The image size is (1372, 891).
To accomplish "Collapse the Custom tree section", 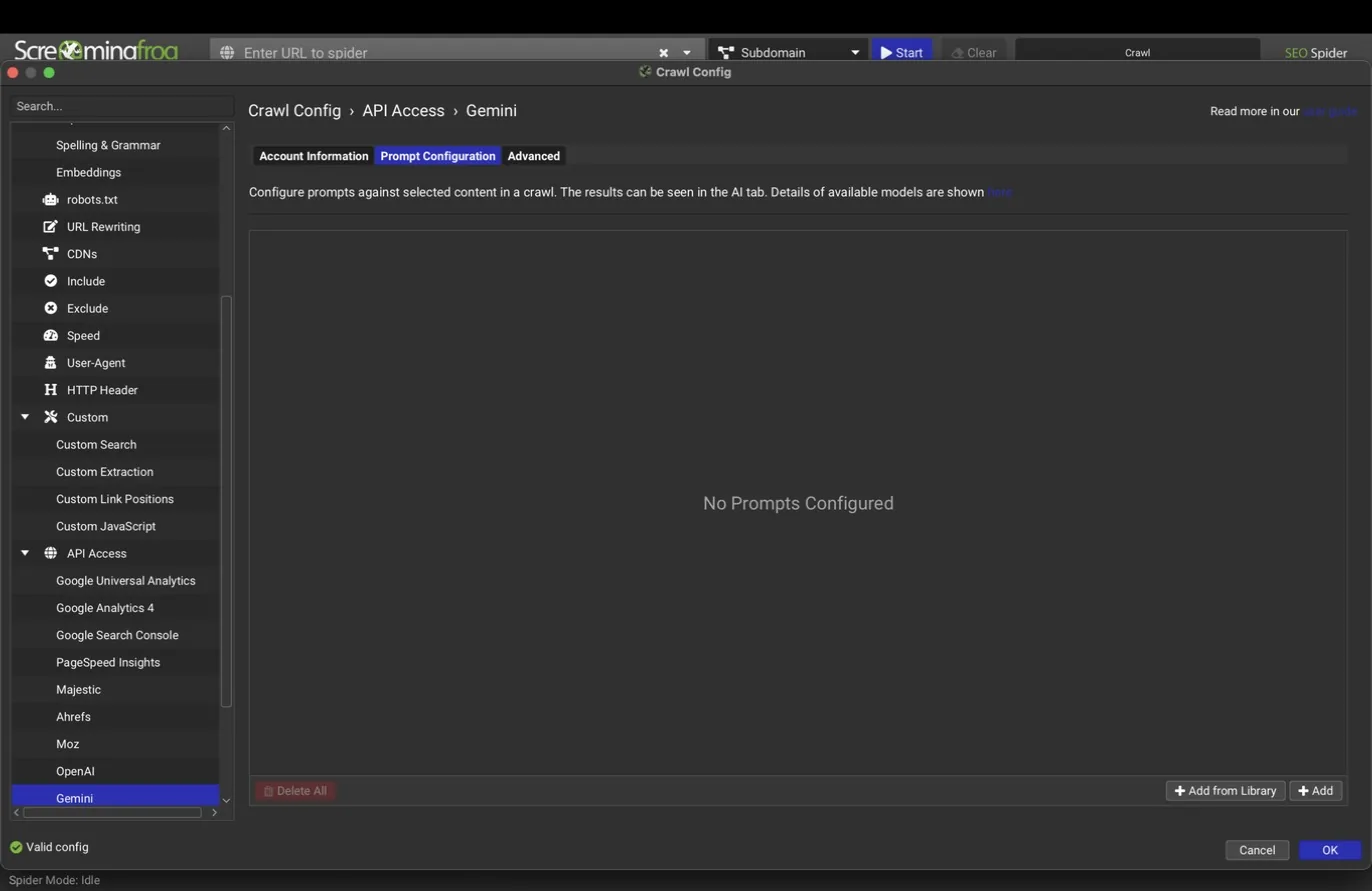I will (x=25, y=417).
